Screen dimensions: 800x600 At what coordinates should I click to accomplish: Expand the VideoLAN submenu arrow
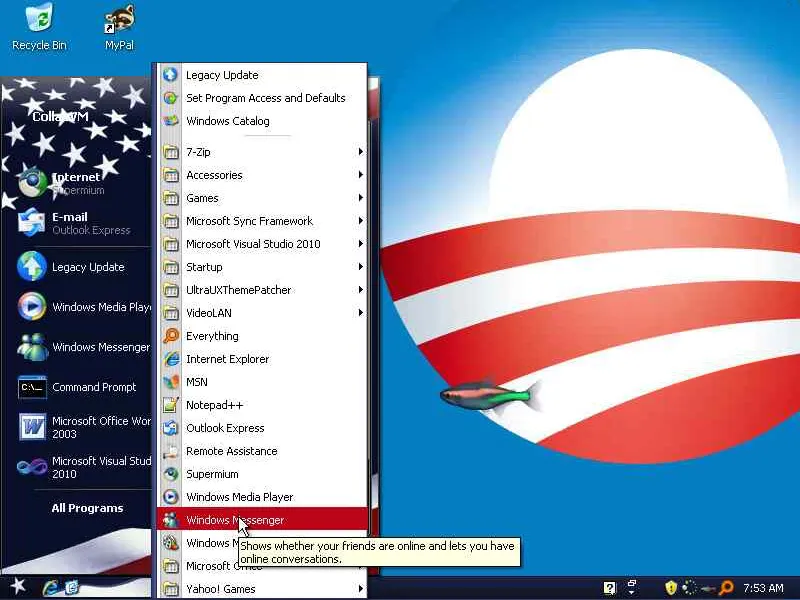(360, 312)
